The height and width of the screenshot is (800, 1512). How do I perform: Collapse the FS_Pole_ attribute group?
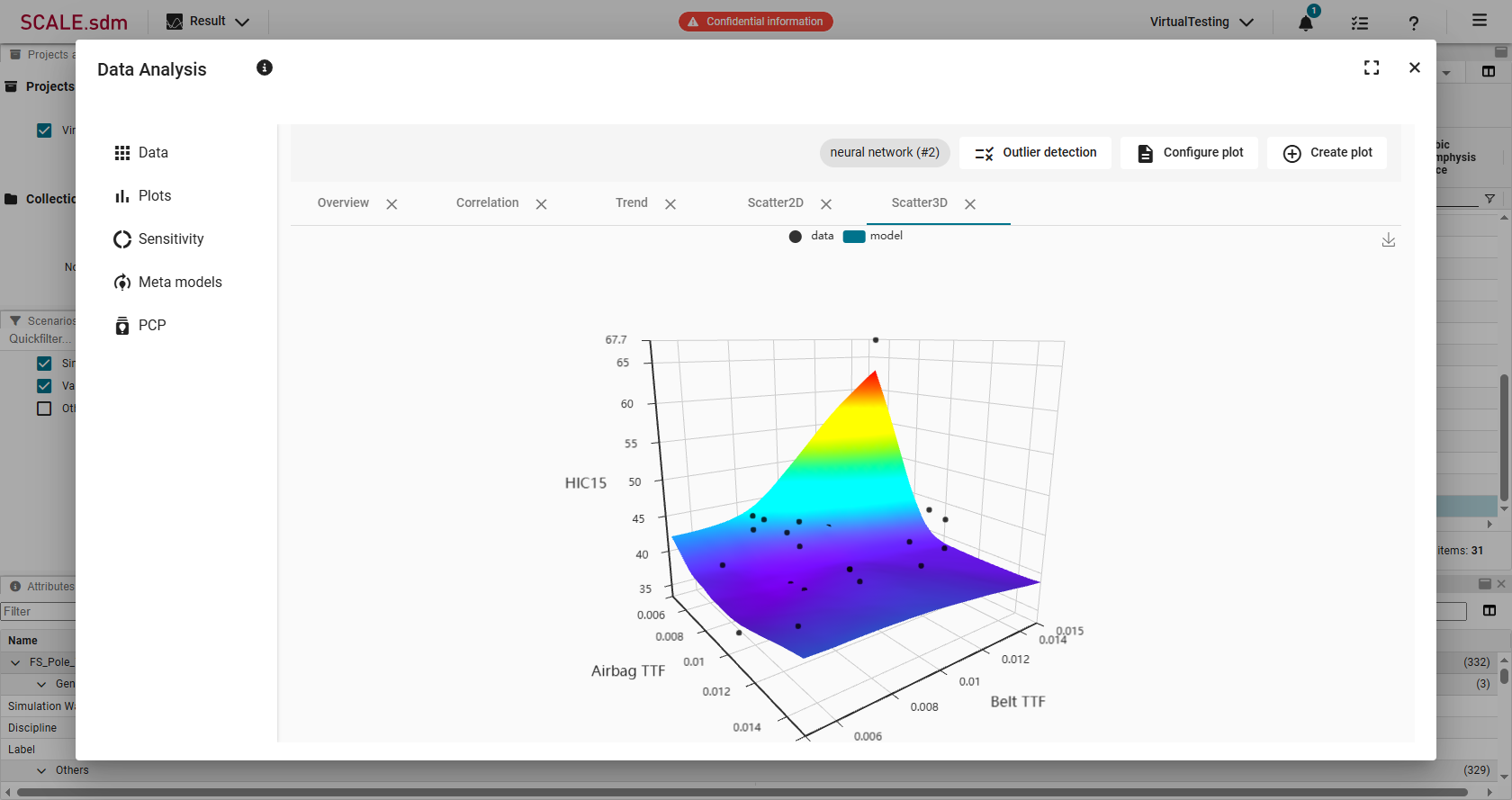[15, 662]
